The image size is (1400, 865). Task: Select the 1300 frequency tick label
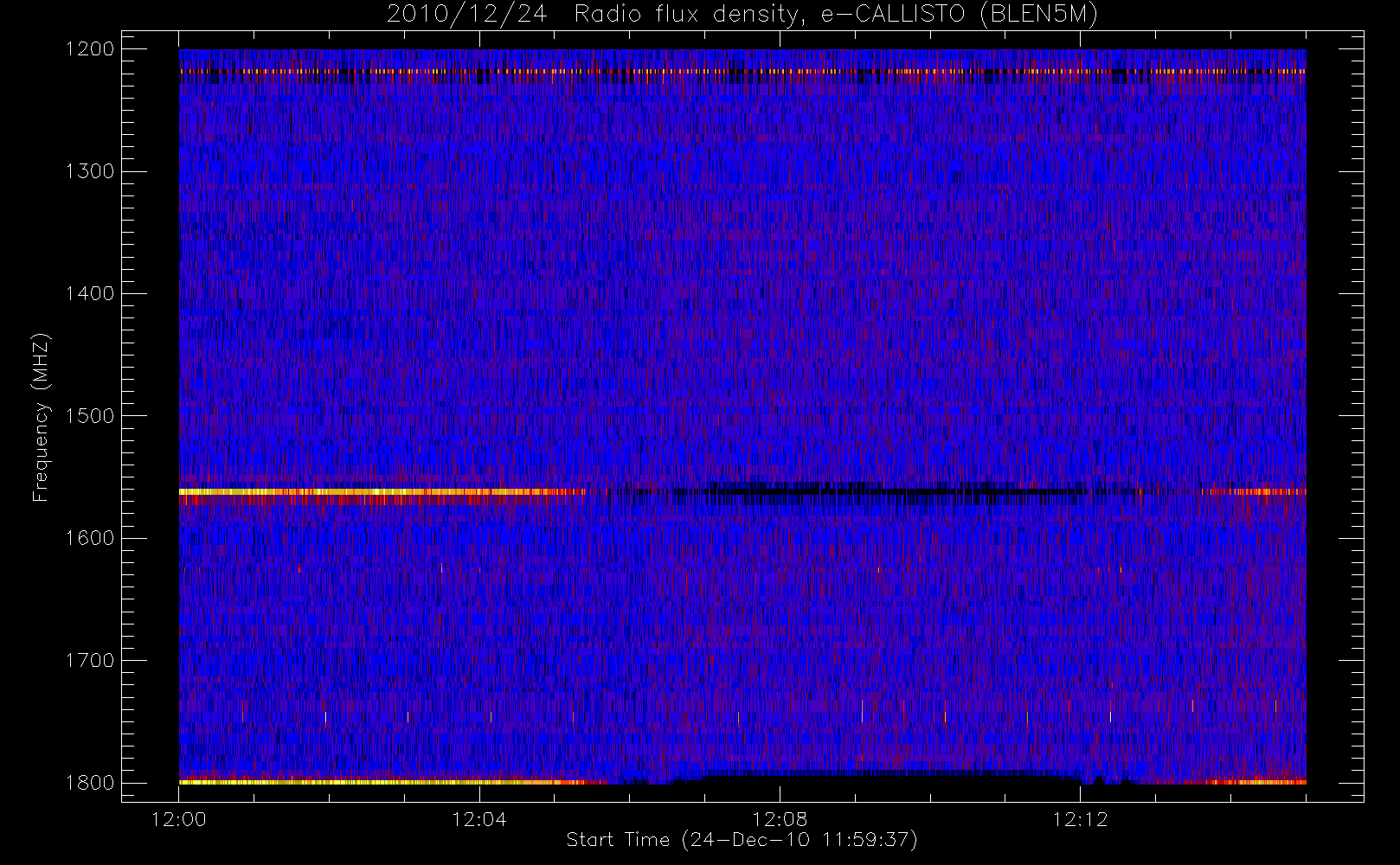(91, 171)
